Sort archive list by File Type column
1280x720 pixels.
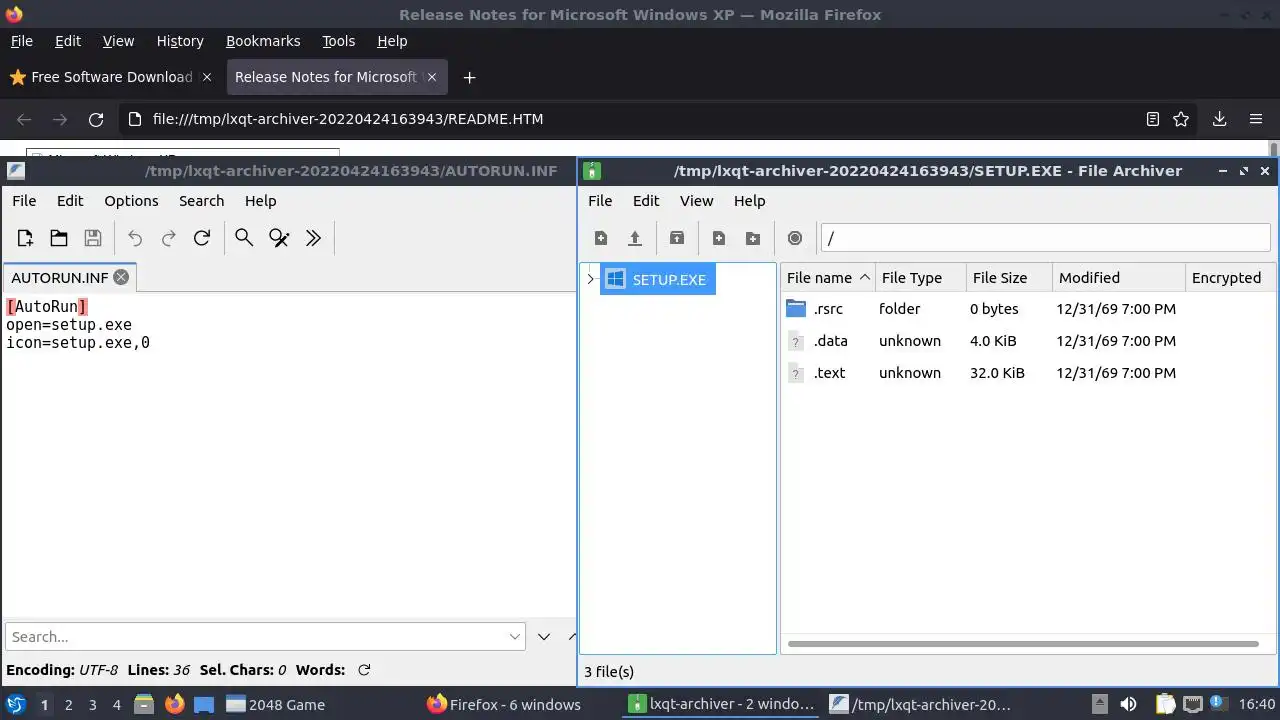click(921, 277)
